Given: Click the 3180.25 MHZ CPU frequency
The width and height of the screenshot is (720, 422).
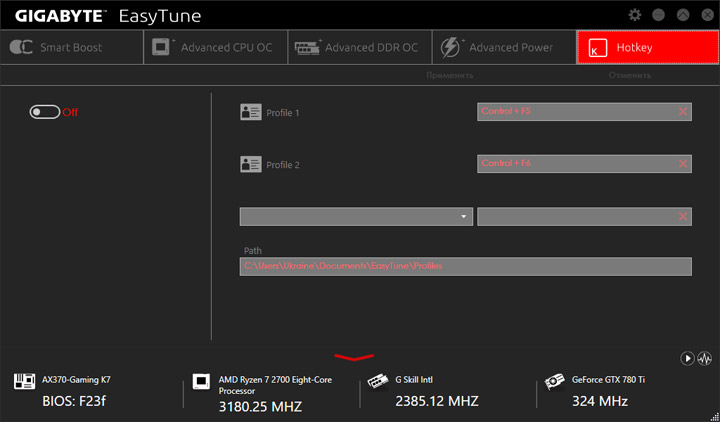Looking at the screenshot, I should (x=260, y=407).
